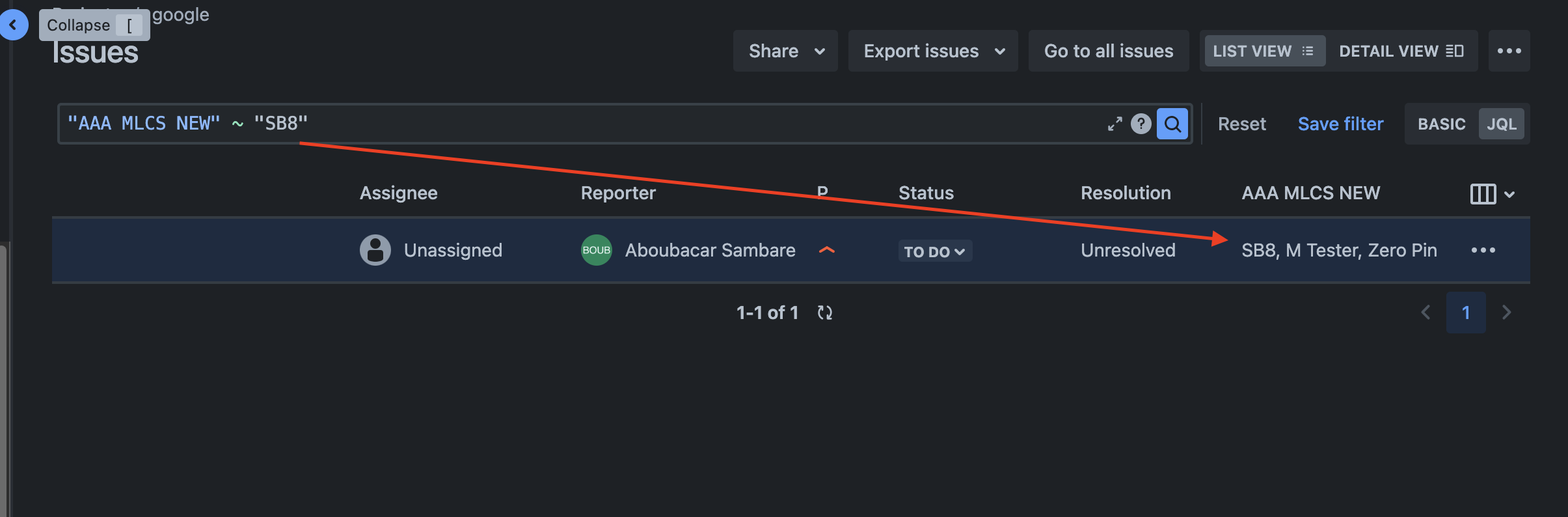The image size is (1568, 517).
Task: Switch to Basic search mode
Action: click(x=1441, y=124)
